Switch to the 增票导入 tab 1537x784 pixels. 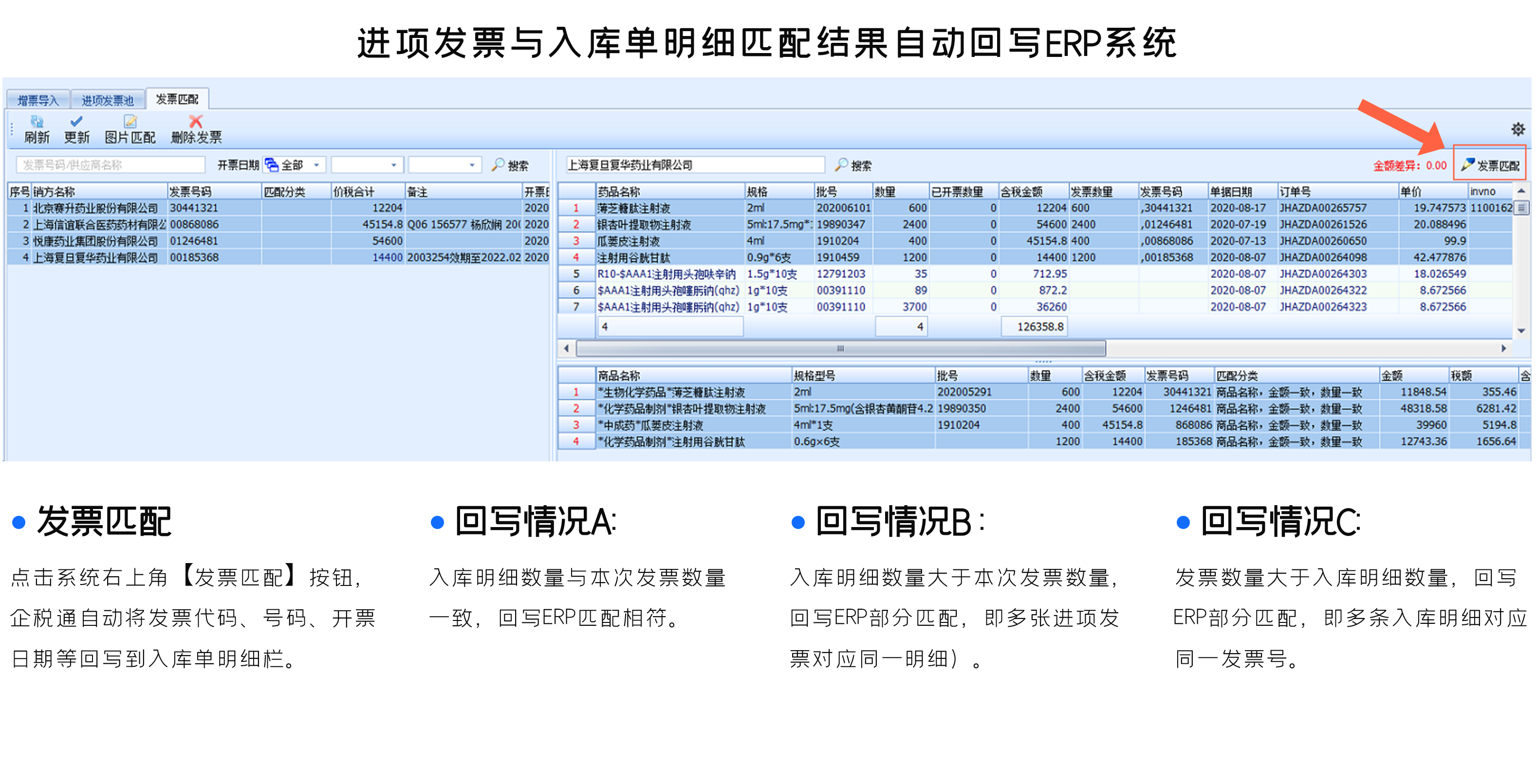[37, 100]
